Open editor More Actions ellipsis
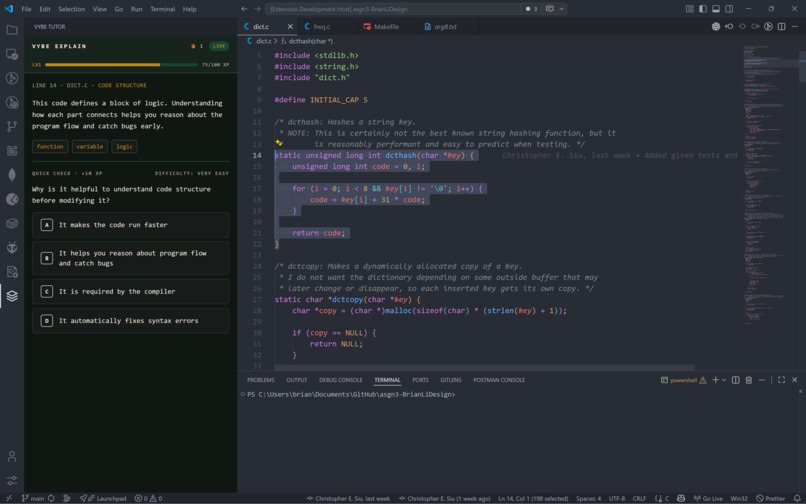Image resolution: width=806 pixels, height=504 pixels. pos(795,26)
